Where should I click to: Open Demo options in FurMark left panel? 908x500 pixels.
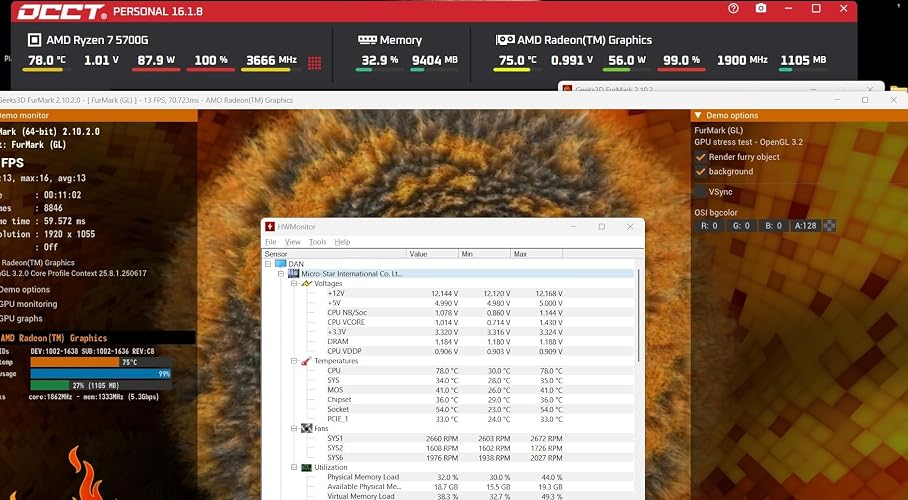click(x=25, y=290)
